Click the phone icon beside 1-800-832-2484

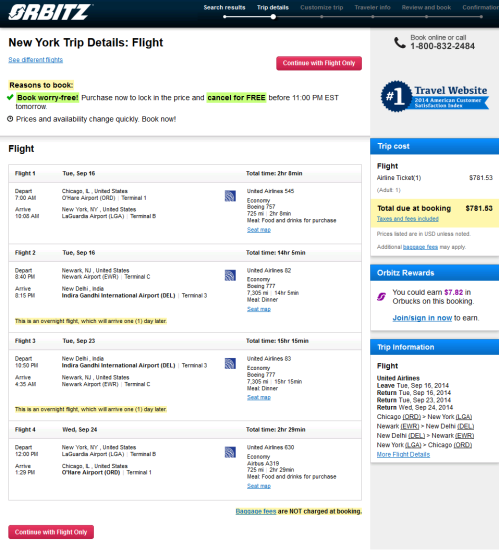tap(399, 43)
